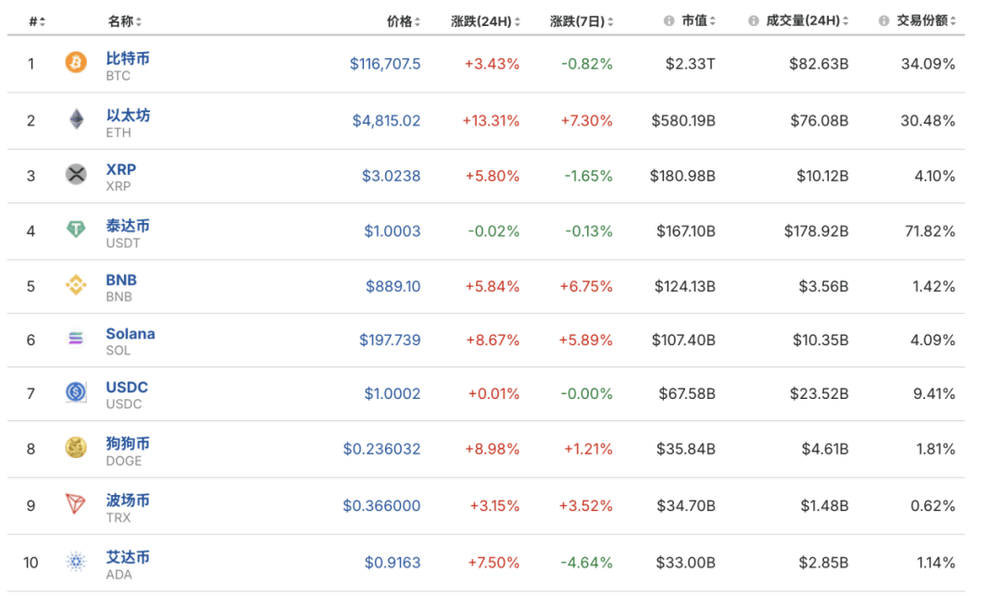Screen dimensions: 1000x596
Task: Click the TRON red triangle icon
Action: (76, 505)
